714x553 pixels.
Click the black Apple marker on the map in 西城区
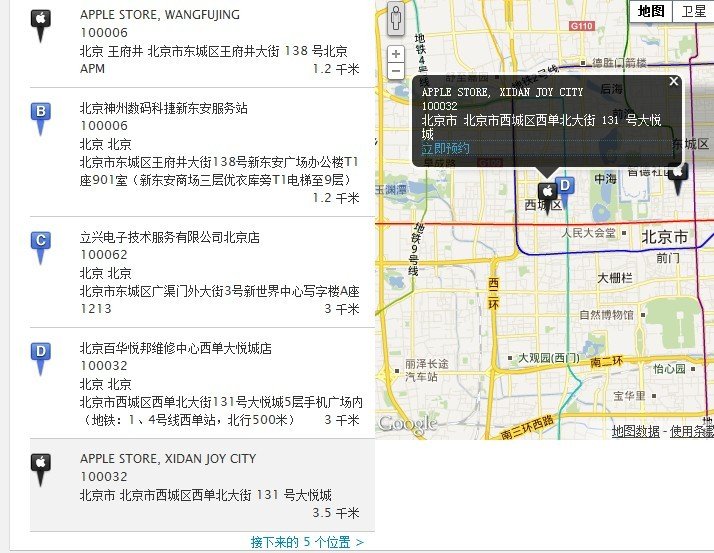(x=547, y=198)
